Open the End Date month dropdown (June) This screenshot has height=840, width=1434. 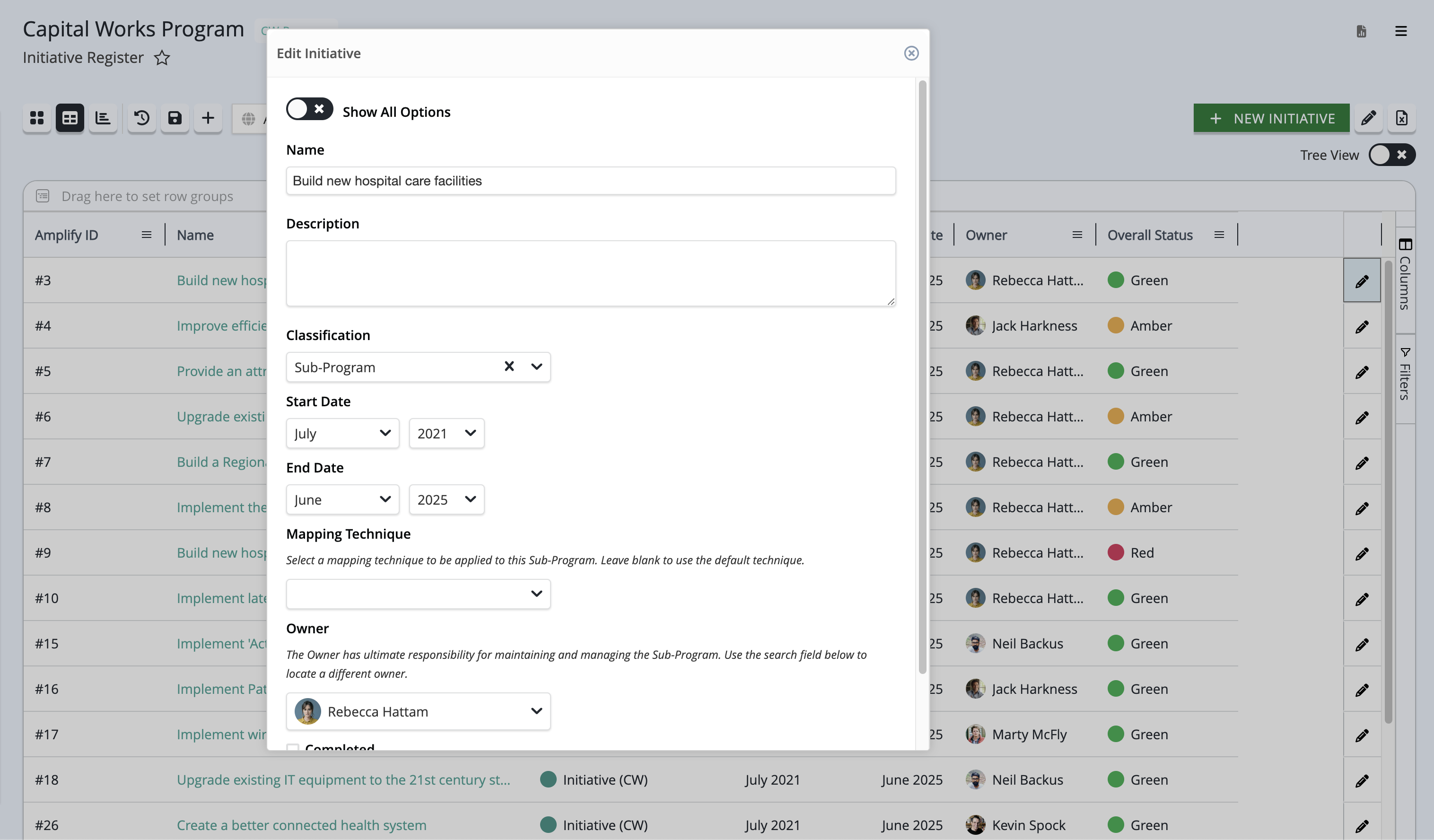(342, 499)
